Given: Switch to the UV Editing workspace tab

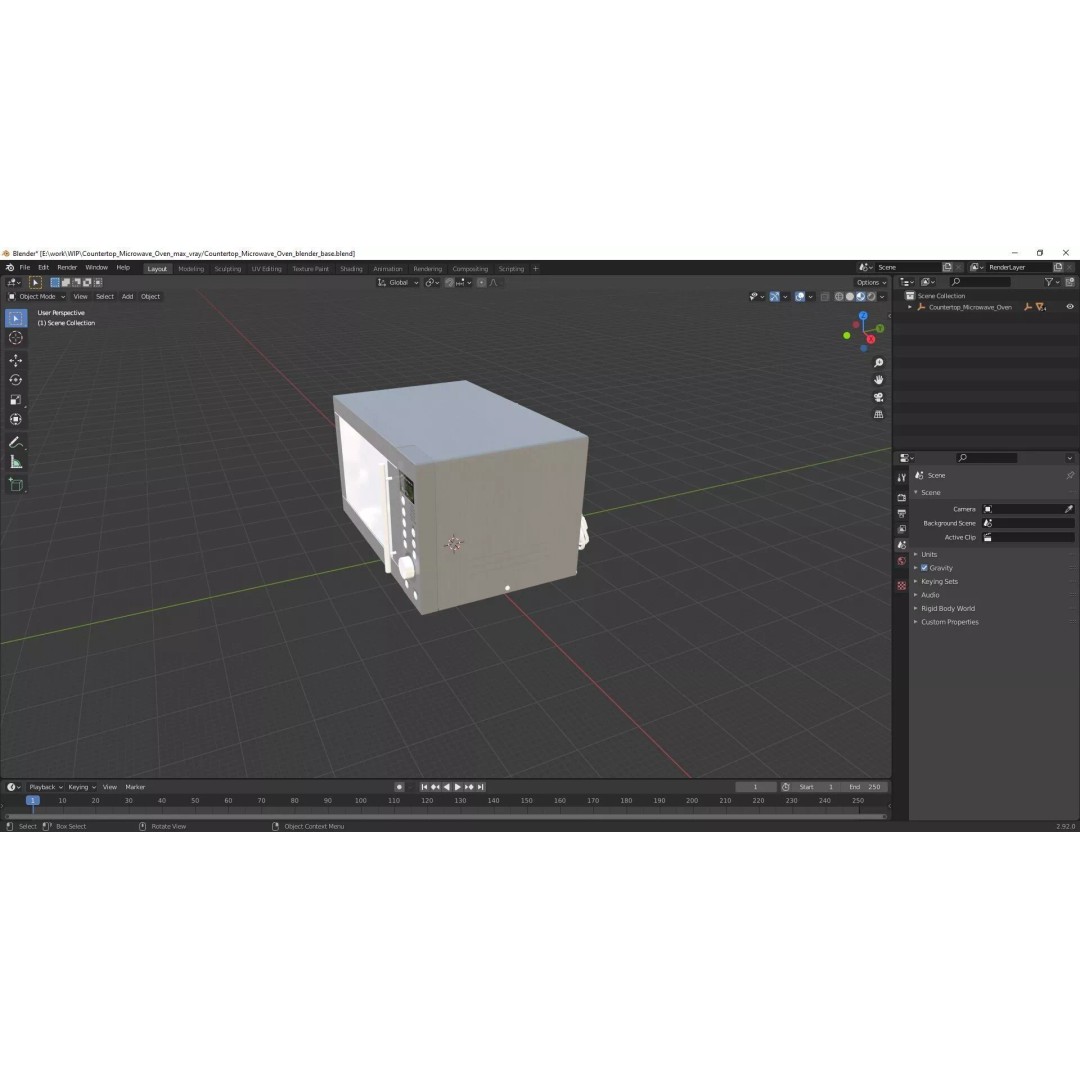Looking at the screenshot, I should point(266,269).
